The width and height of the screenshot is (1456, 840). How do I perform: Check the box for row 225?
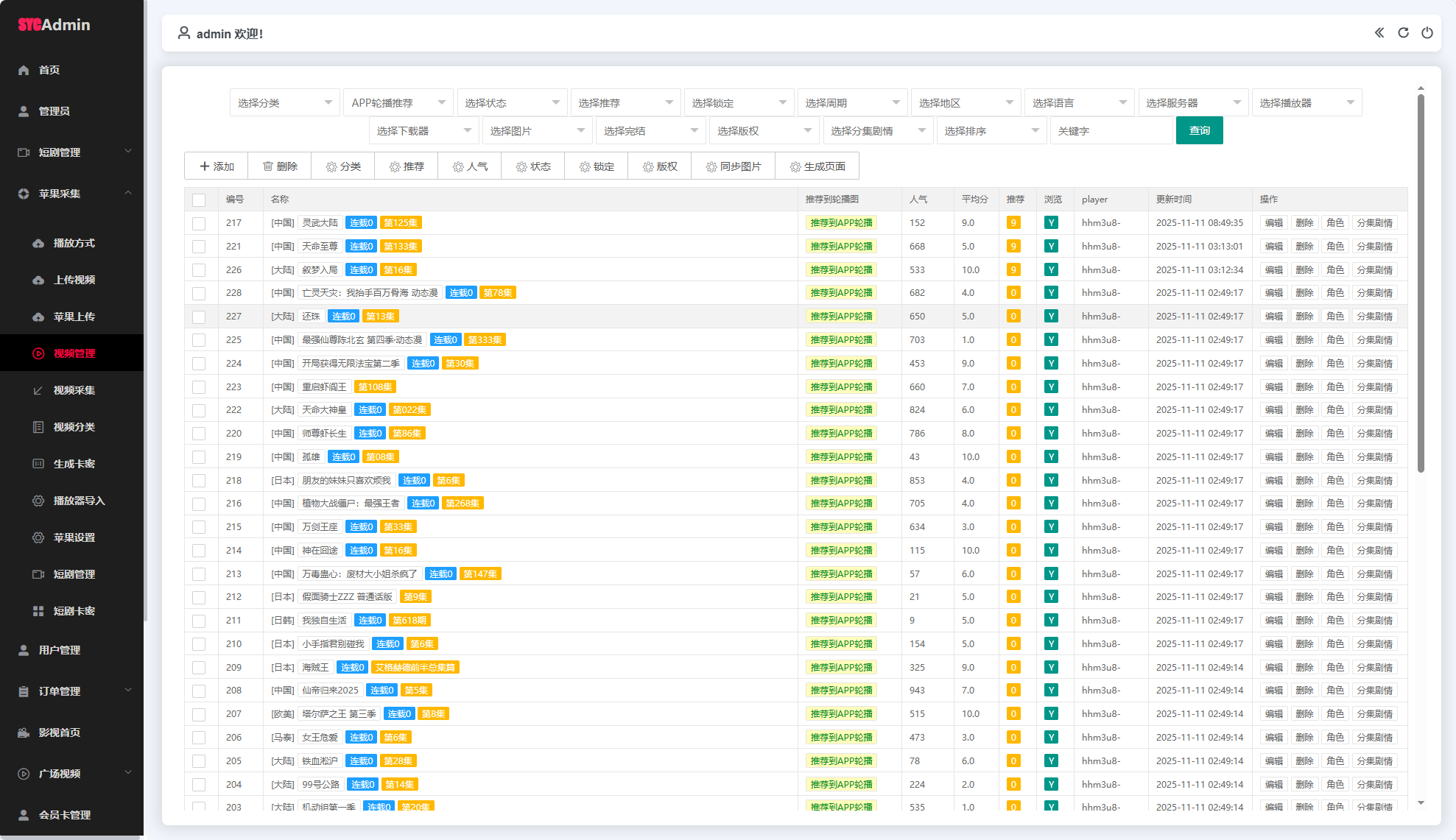(199, 340)
